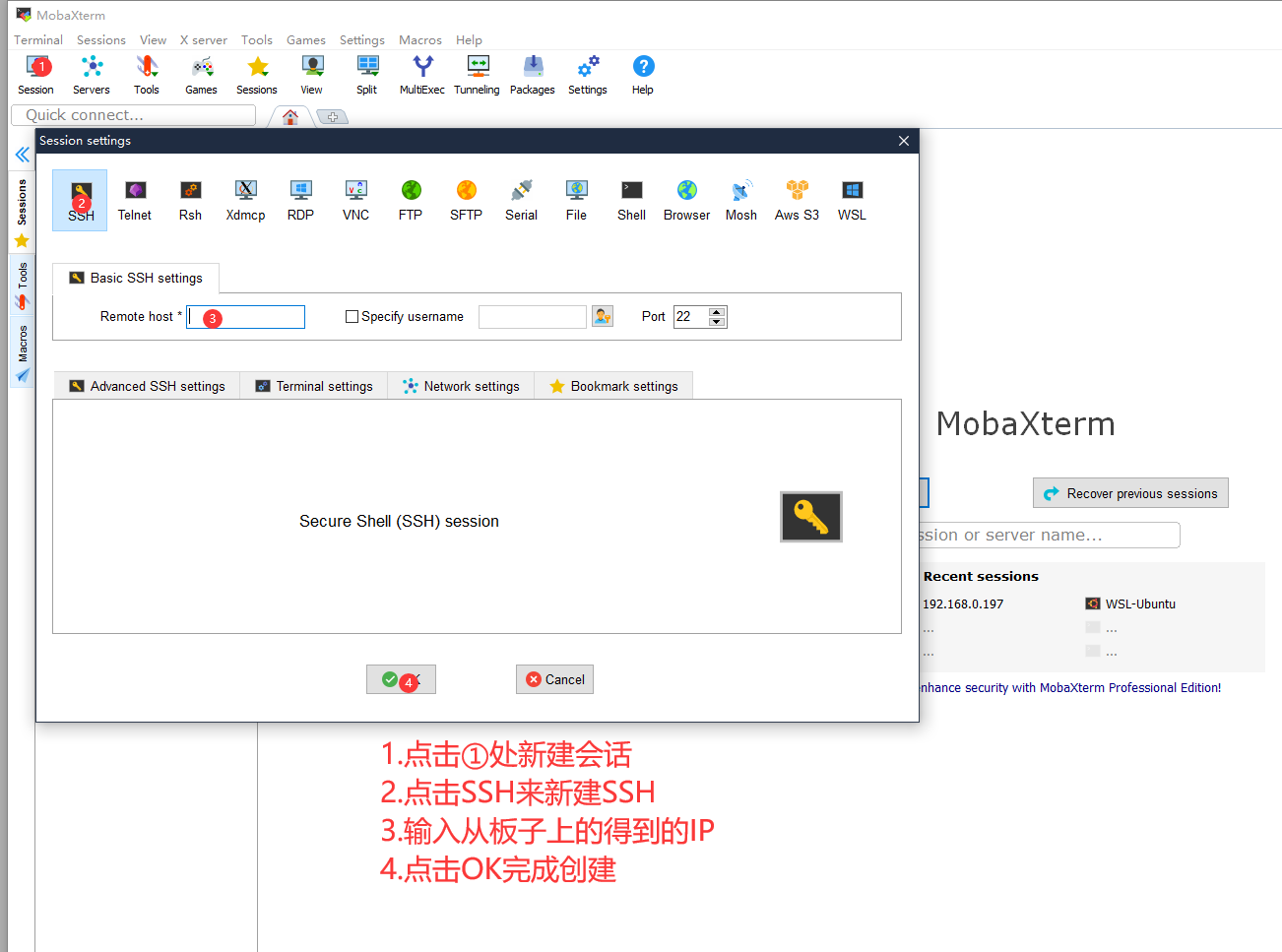Select the Basic SSH settings tab
This screenshot has width=1282, height=952.
pyautogui.click(x=136, y=278)
